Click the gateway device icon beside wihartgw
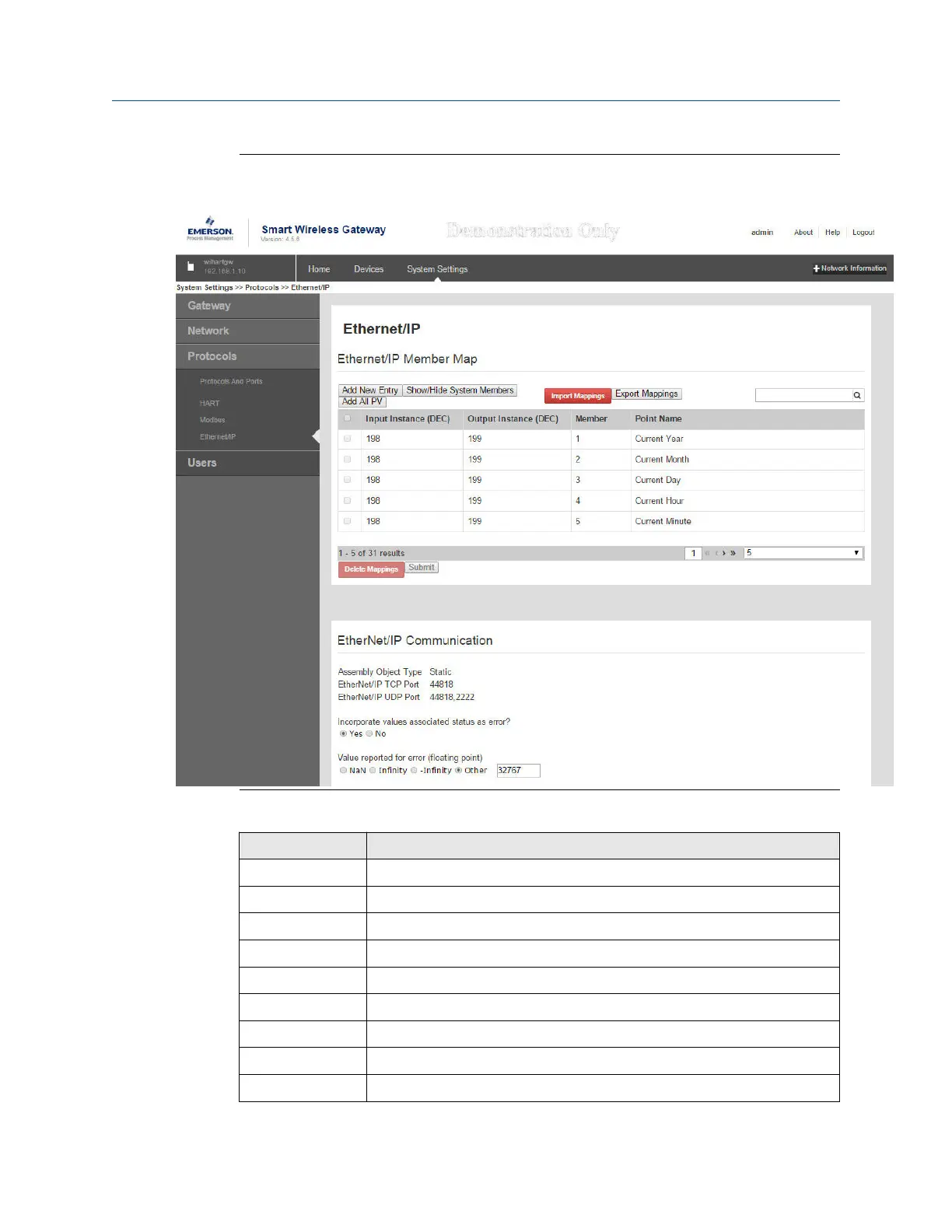The width and height of the screenshot is (952, 1232). coord(191,266)
